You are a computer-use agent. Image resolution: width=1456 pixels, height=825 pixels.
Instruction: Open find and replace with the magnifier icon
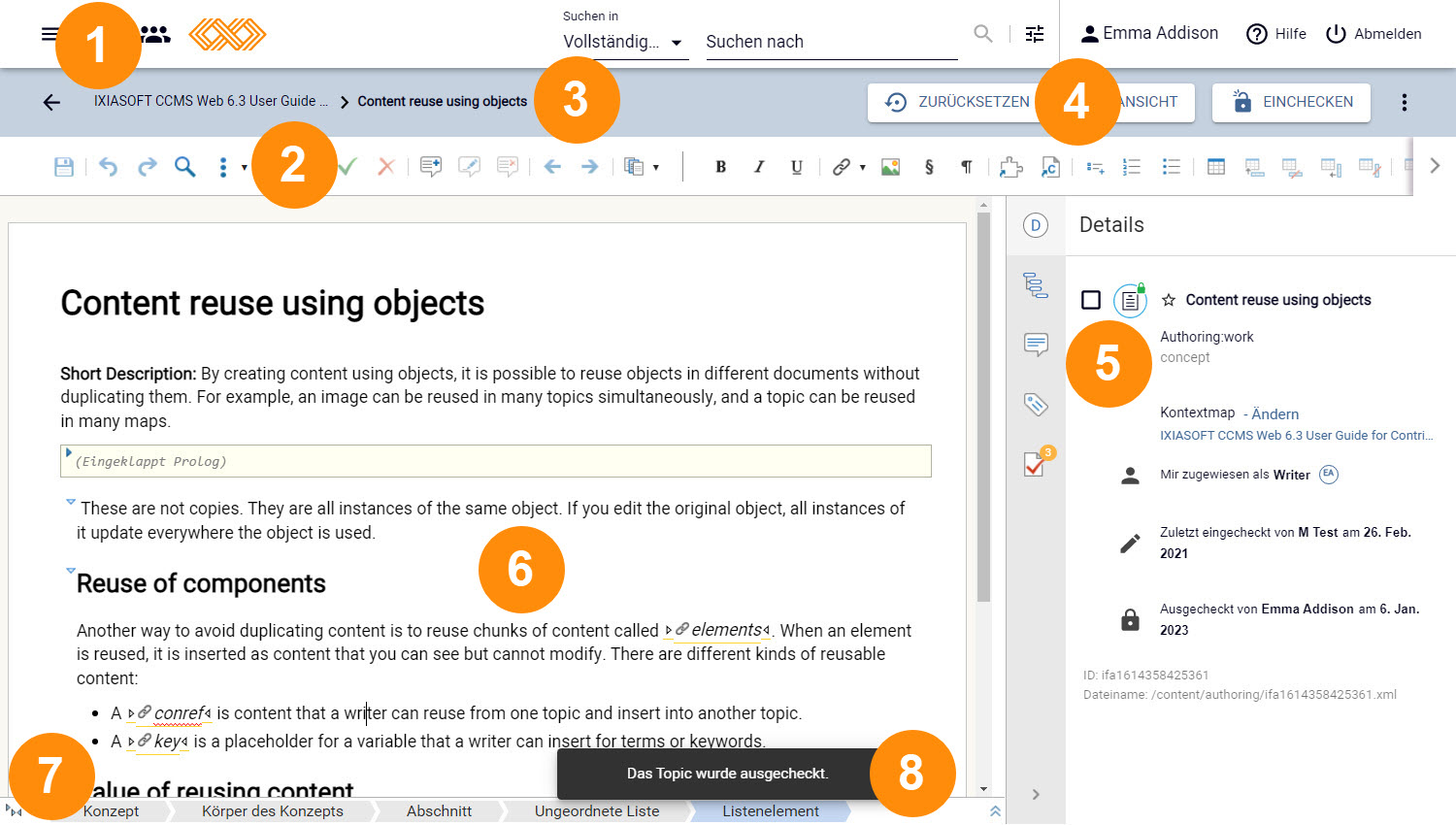[184, 167]
